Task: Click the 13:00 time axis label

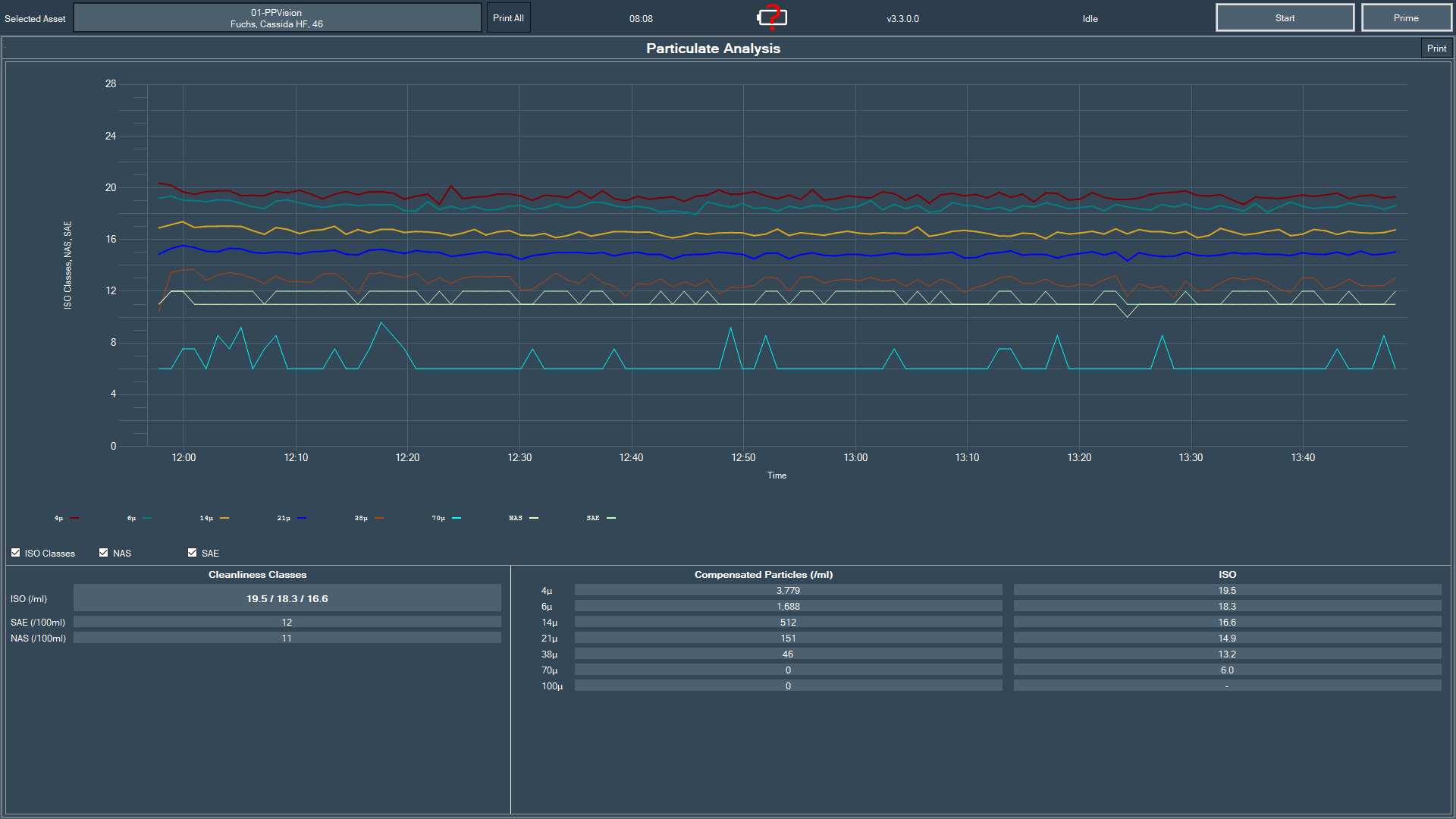Action: 855,457
